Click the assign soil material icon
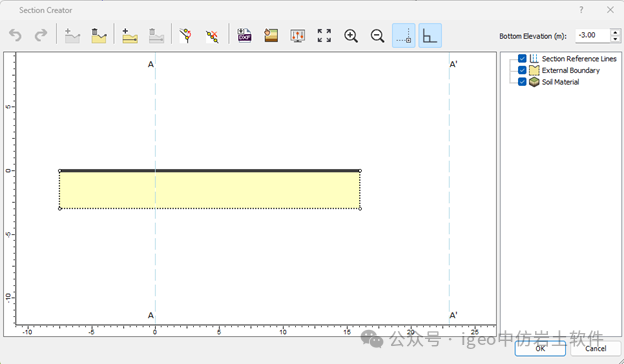 point(271,36)
